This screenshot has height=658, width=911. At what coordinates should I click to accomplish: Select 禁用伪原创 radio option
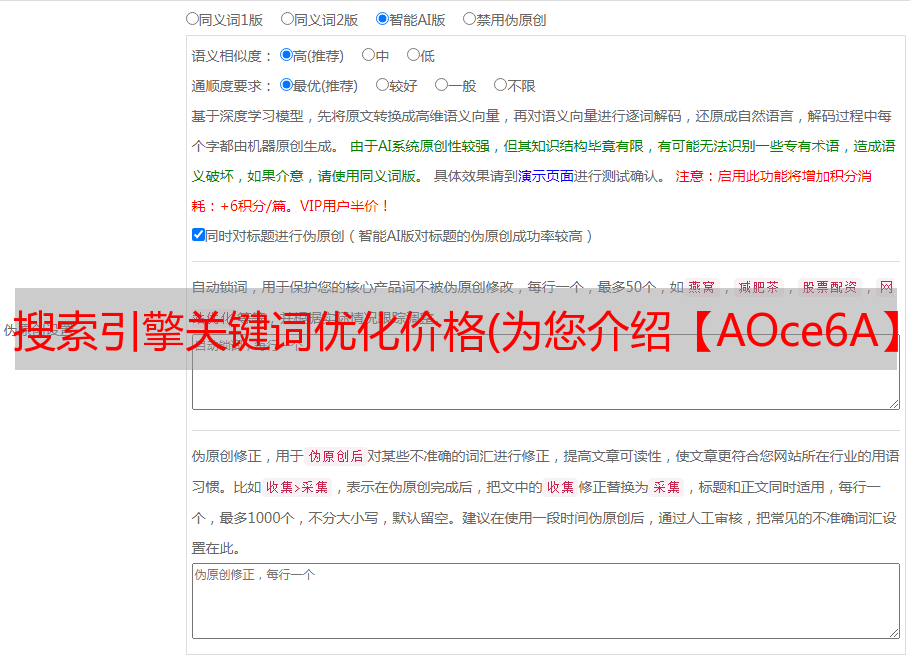(469, 19)
